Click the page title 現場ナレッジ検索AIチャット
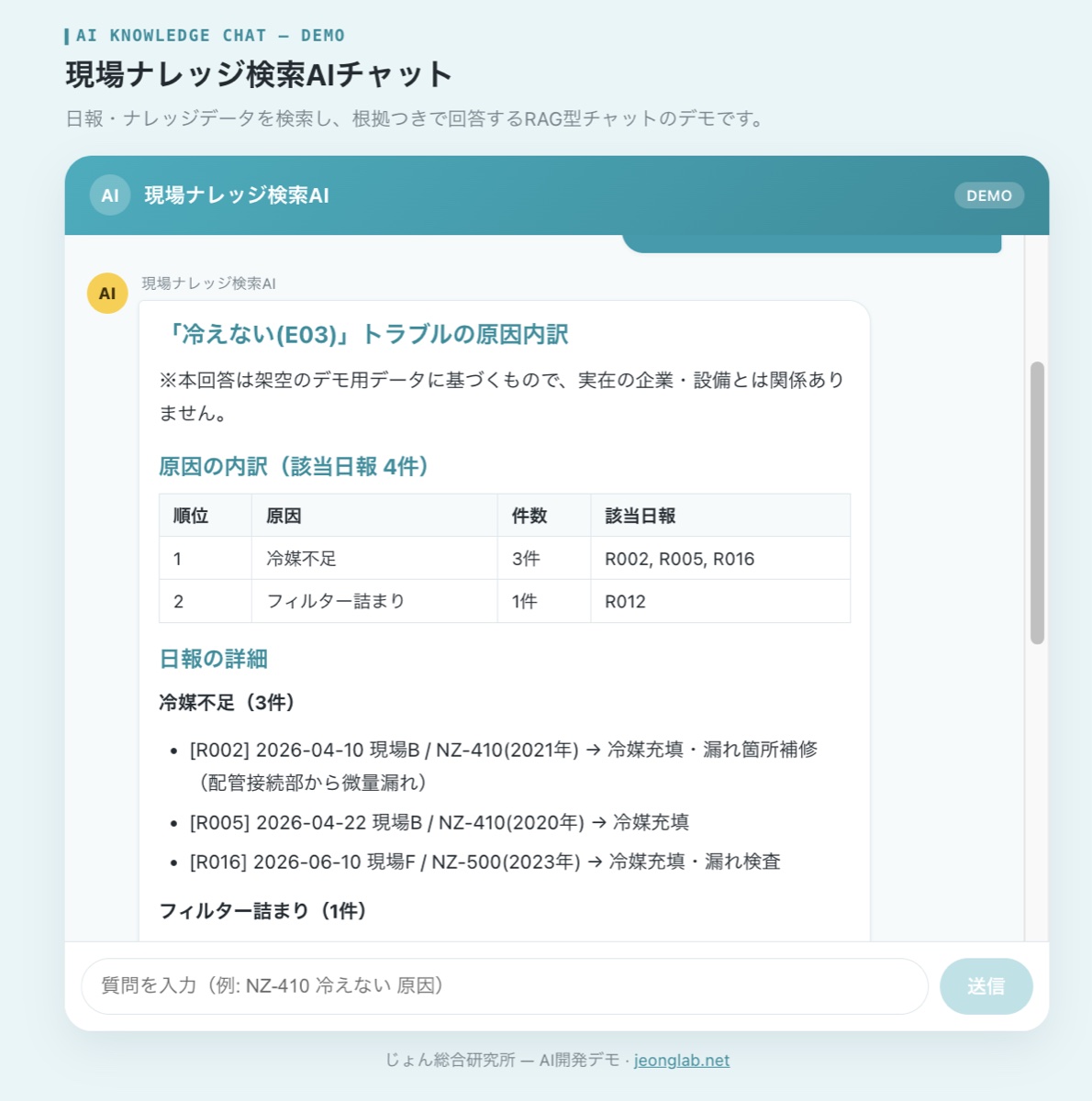The image size is (1092, 1101). click(259, 74)
